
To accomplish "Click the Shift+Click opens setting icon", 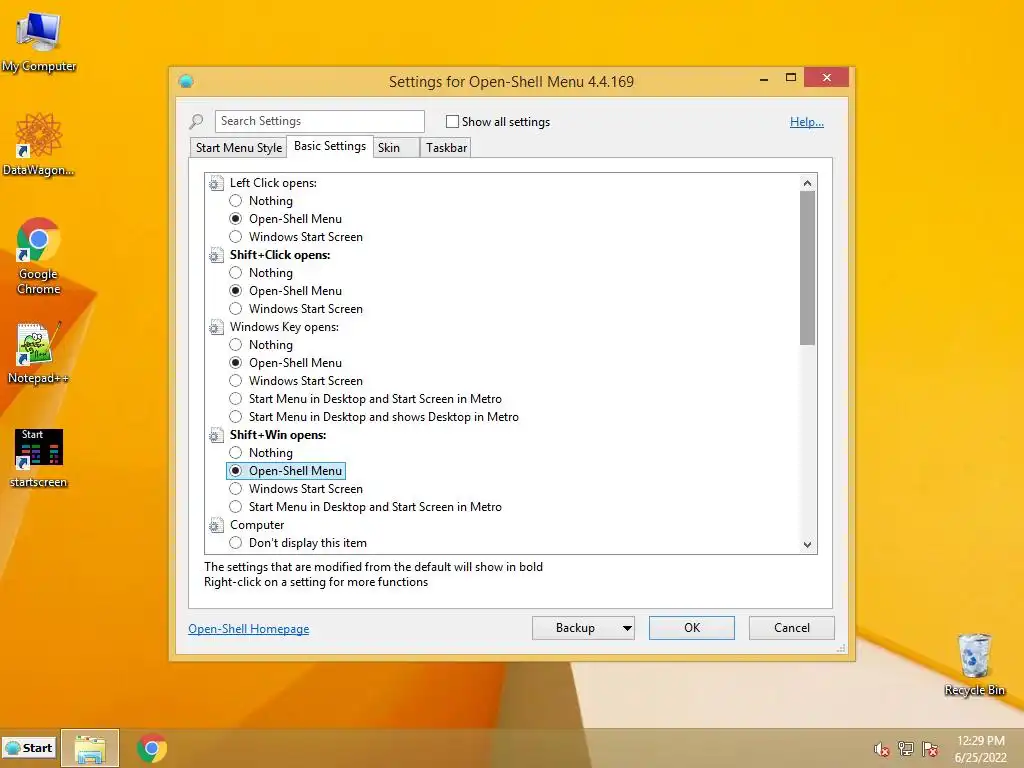I will 216,255.
